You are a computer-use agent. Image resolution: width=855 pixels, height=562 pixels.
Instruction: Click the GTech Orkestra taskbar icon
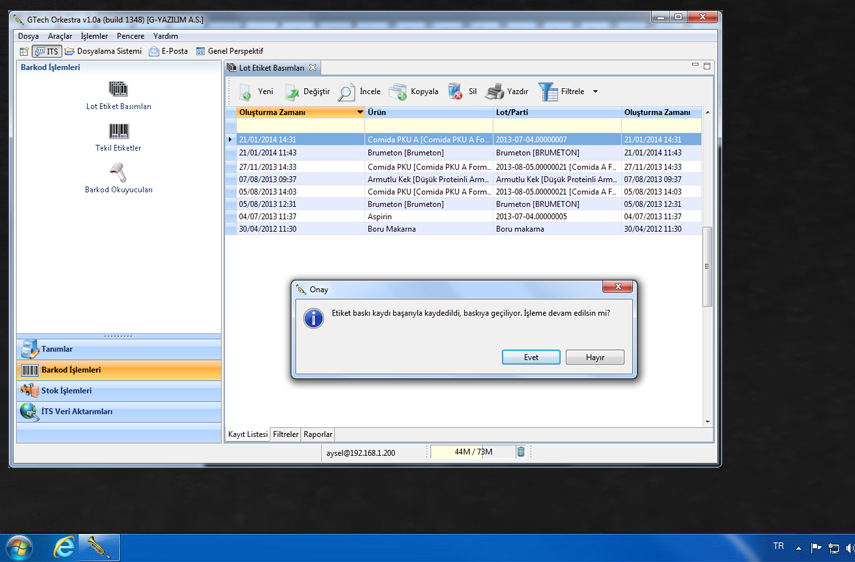pyautogui.click(x=99, y=547)
